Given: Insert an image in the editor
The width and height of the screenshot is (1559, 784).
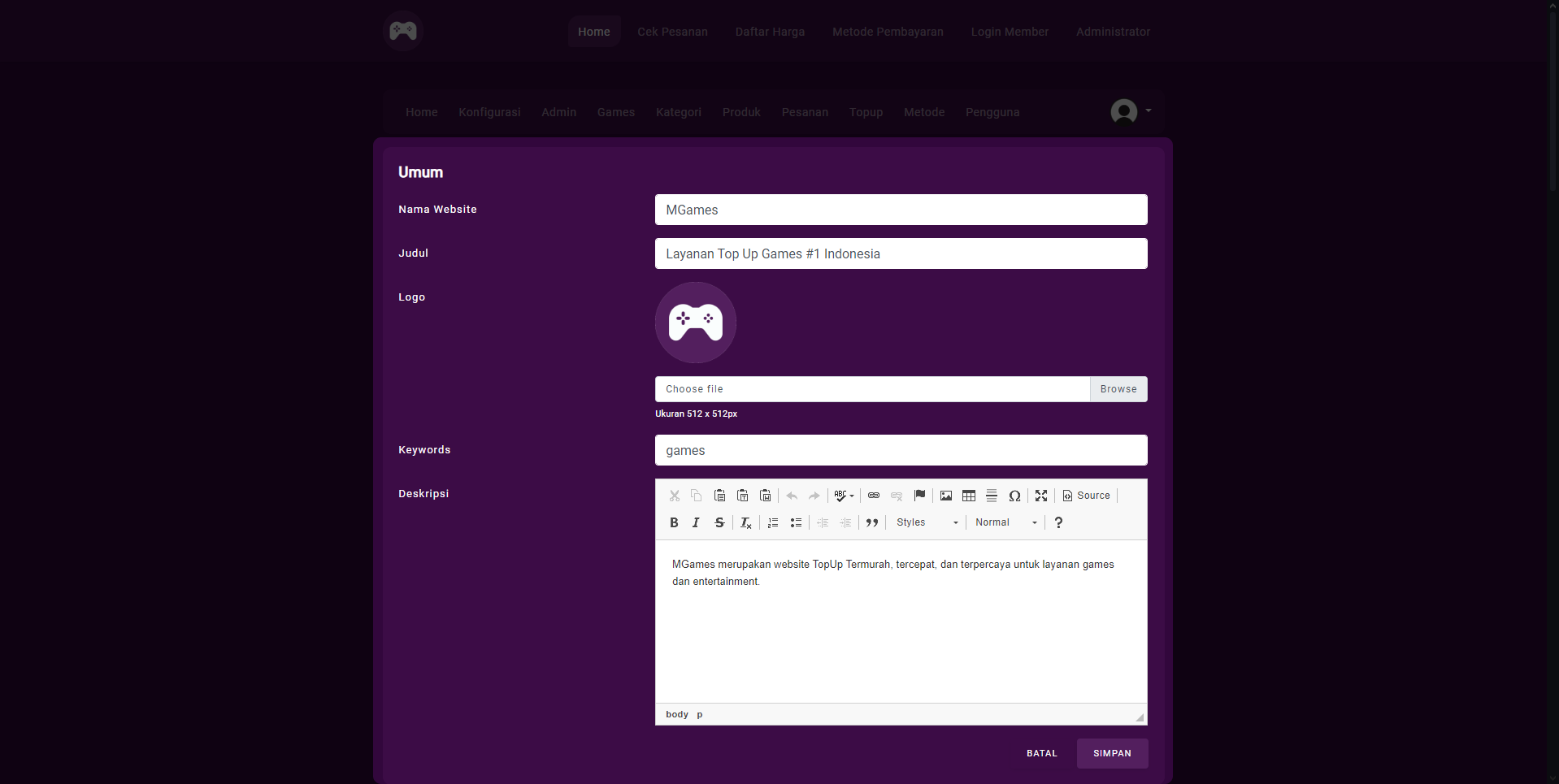Looking at the screenshot, I should pyautogui.click(x=946, y=496).
